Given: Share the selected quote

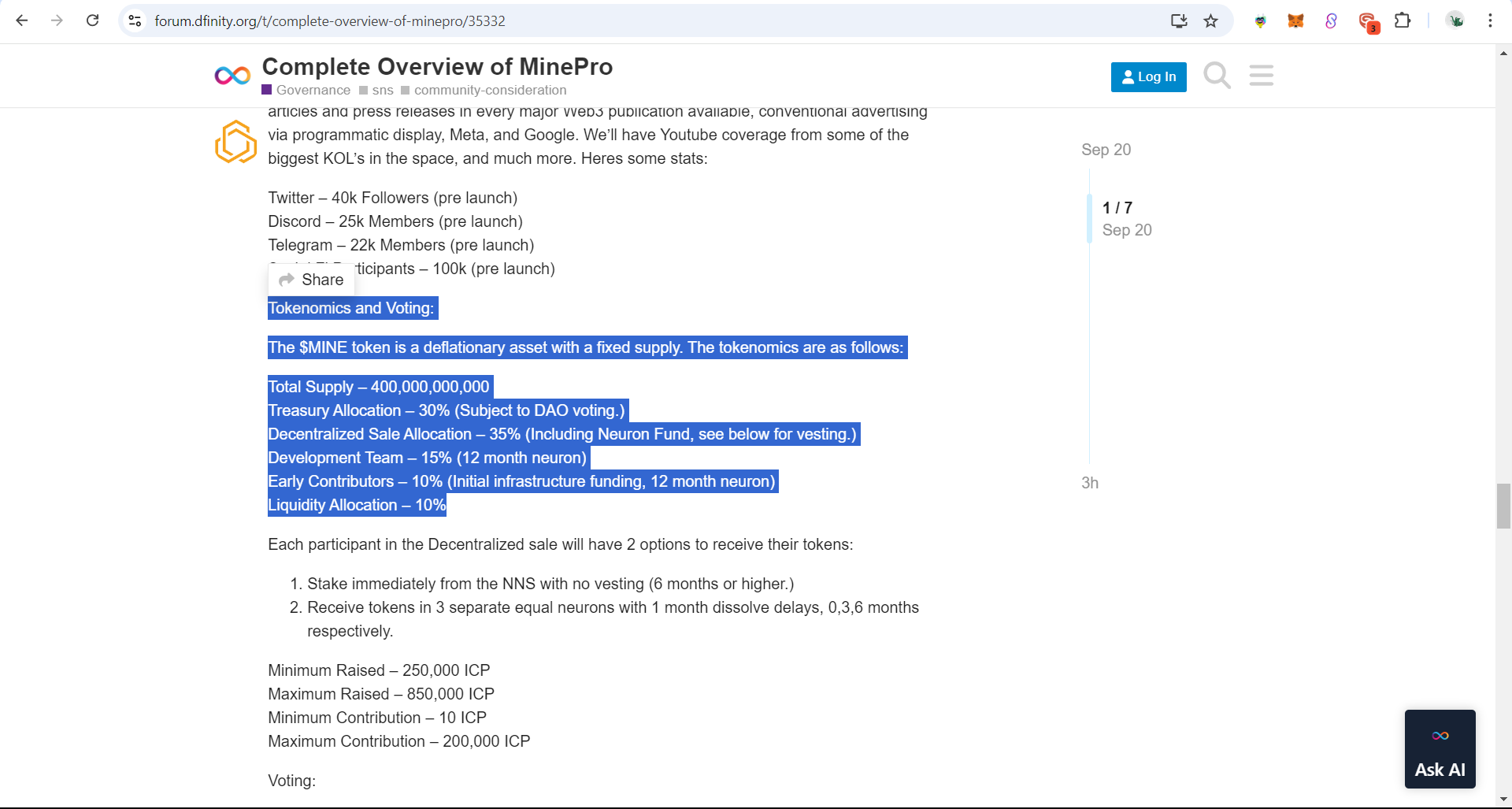Looking at the screenshot, I should (312, 280).
